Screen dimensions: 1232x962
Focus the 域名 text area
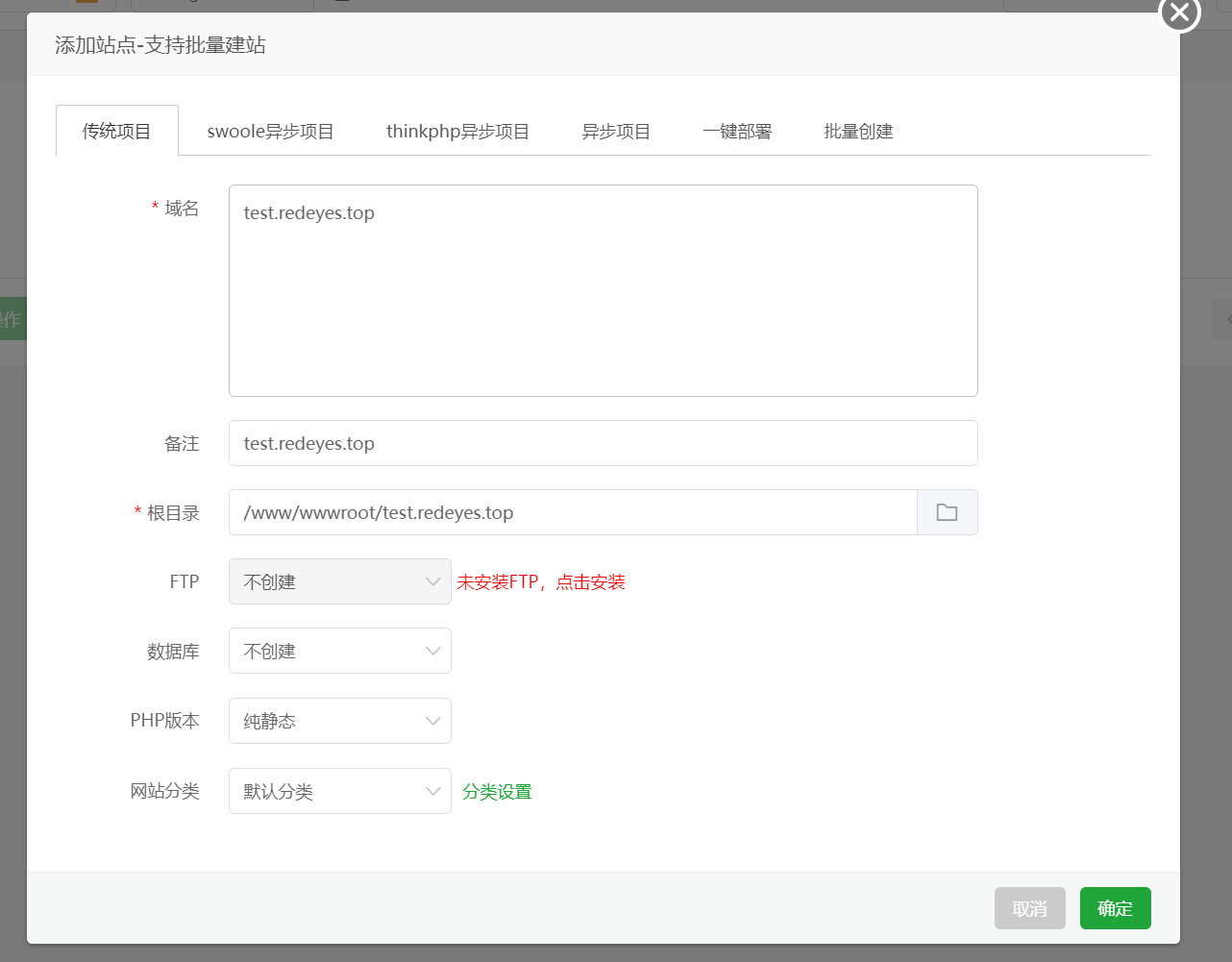[x=603, y=290]
